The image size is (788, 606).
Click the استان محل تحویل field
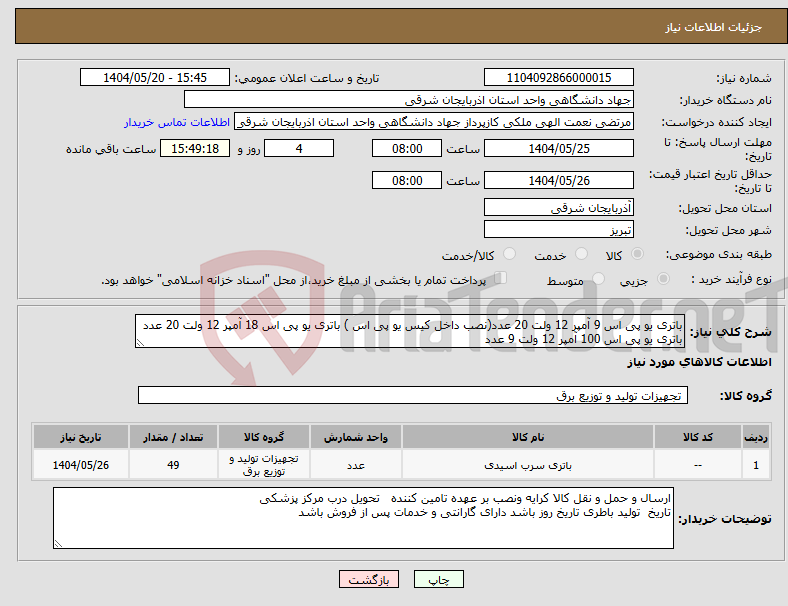tap(559, 207)
